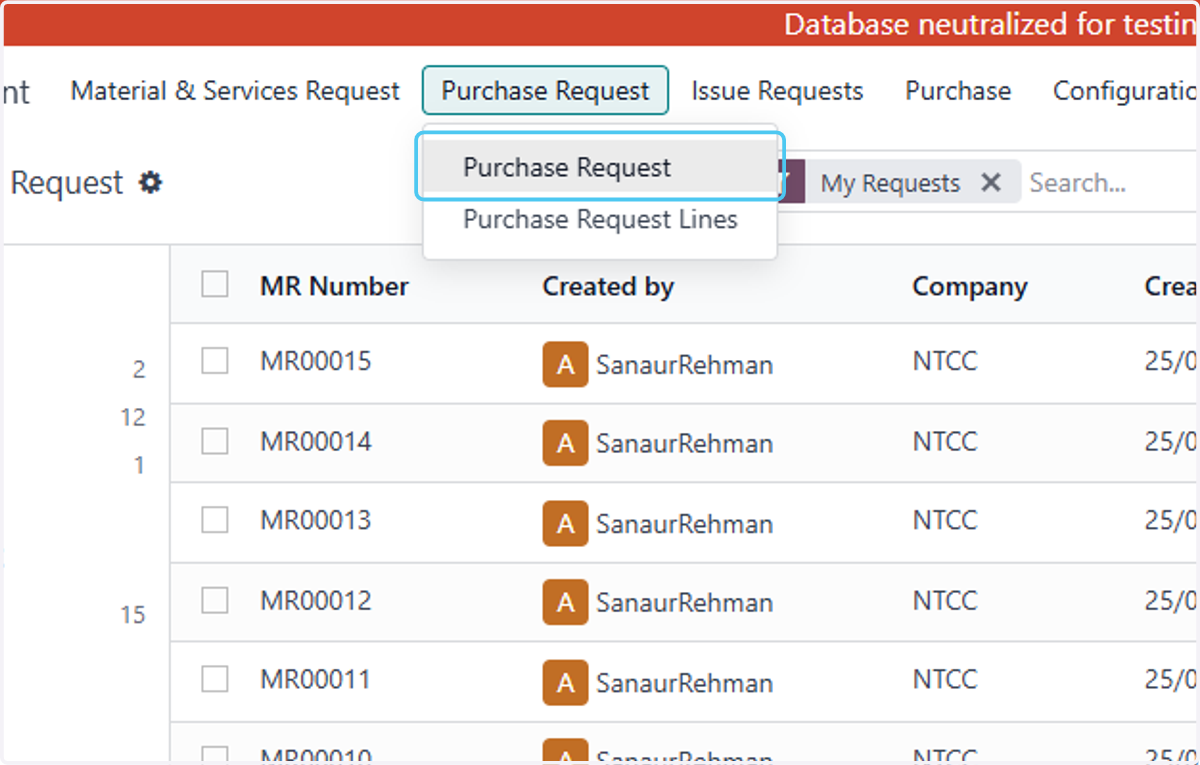1200x765 pixels.
Task: Click the avatar icon in row MR00012
Action: pos(565,602)
